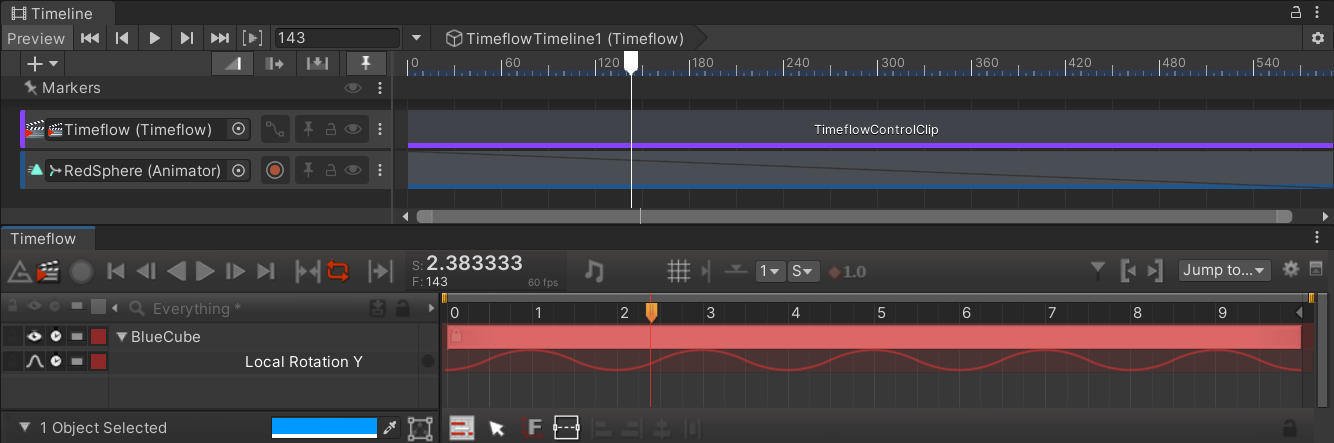Click the Preview button
The width and height of the screenshot is (1334, 443).
coord(36,38)
